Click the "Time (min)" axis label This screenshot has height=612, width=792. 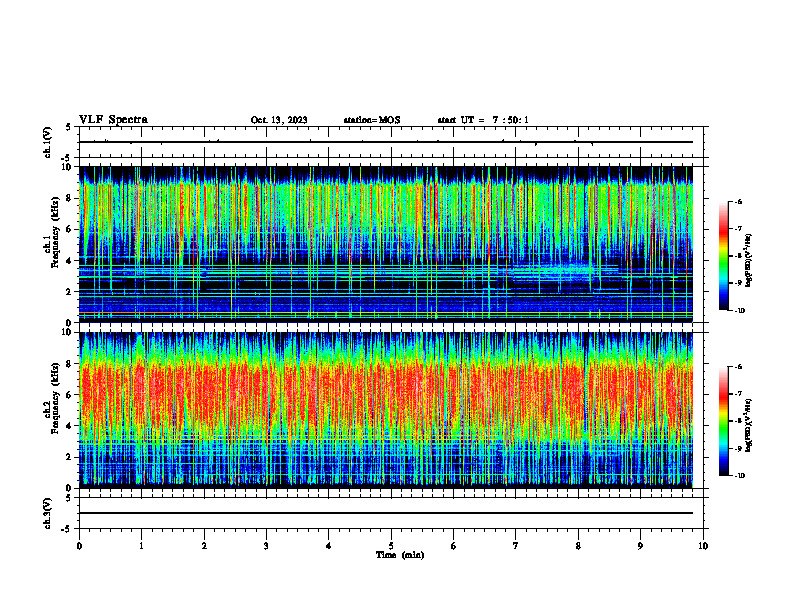coord(400,555)
